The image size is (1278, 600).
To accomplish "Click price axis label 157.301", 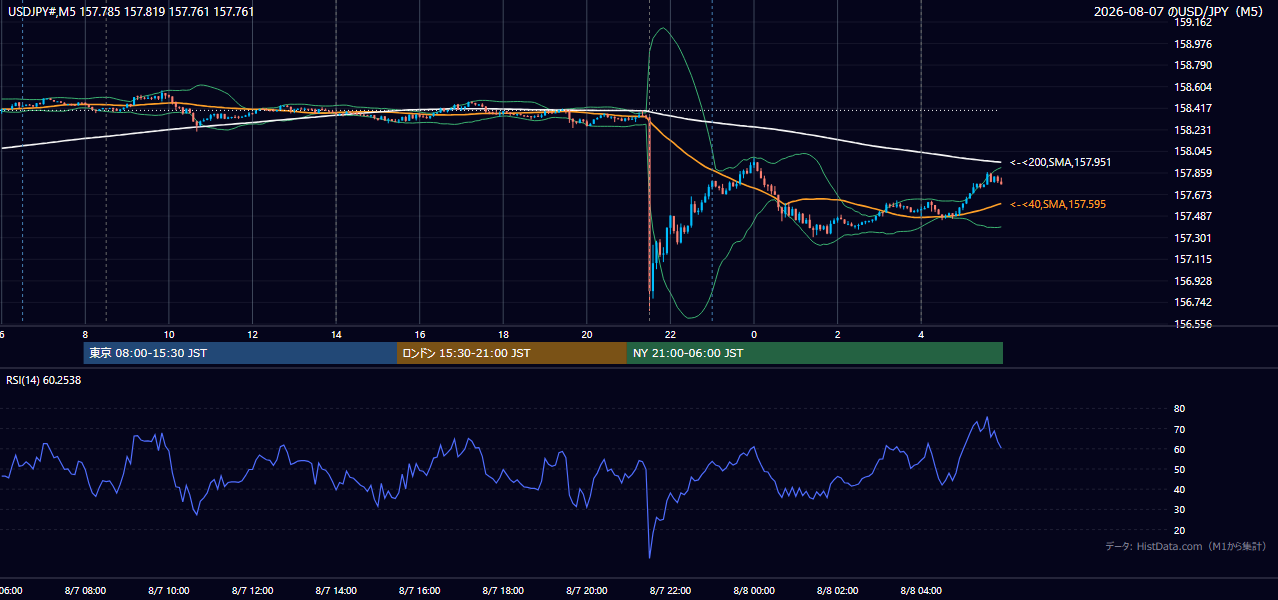I will 1194,238.
